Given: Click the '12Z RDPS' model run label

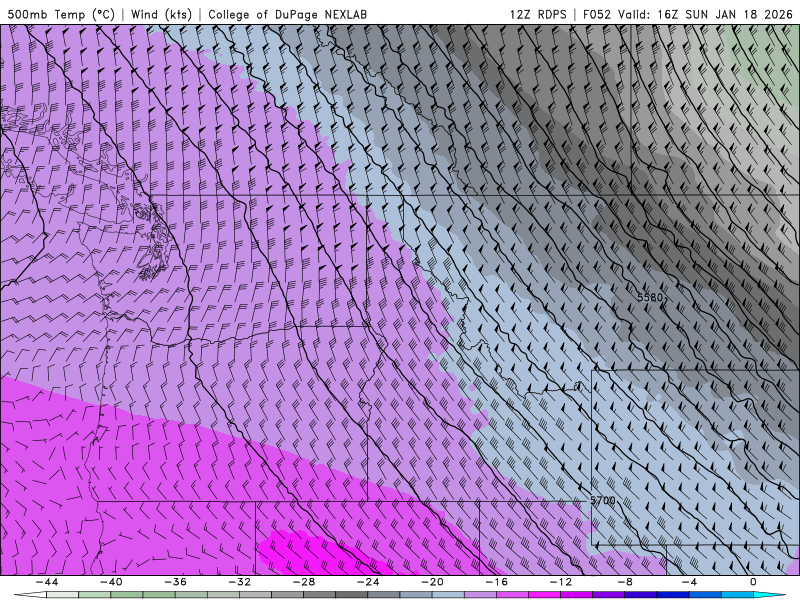Looking at the screenshot, I should pos(538,14).
